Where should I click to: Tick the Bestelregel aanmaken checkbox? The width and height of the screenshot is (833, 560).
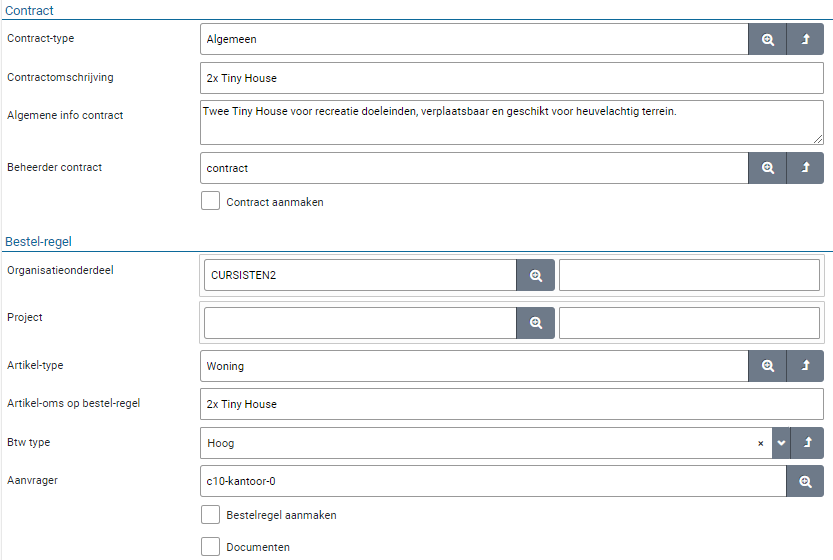210,515
